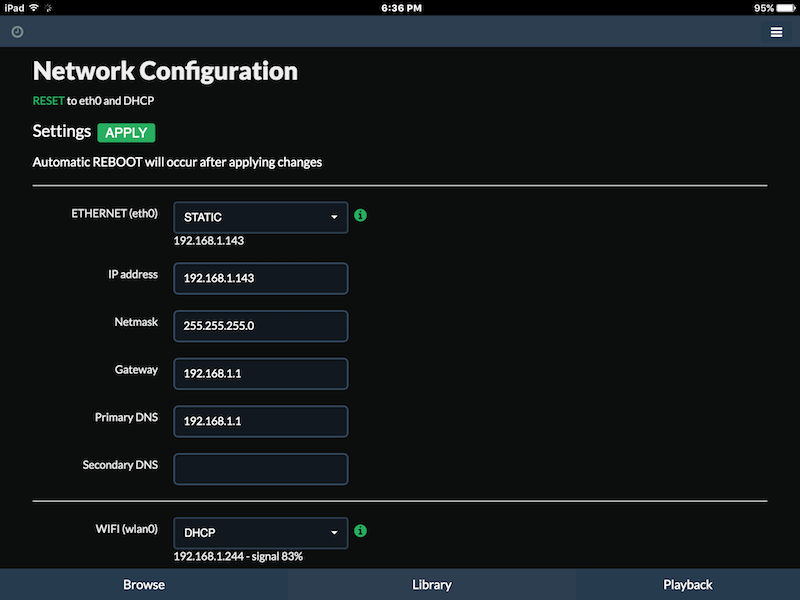
Task: Click the RESET link
Action: point(48,101)
